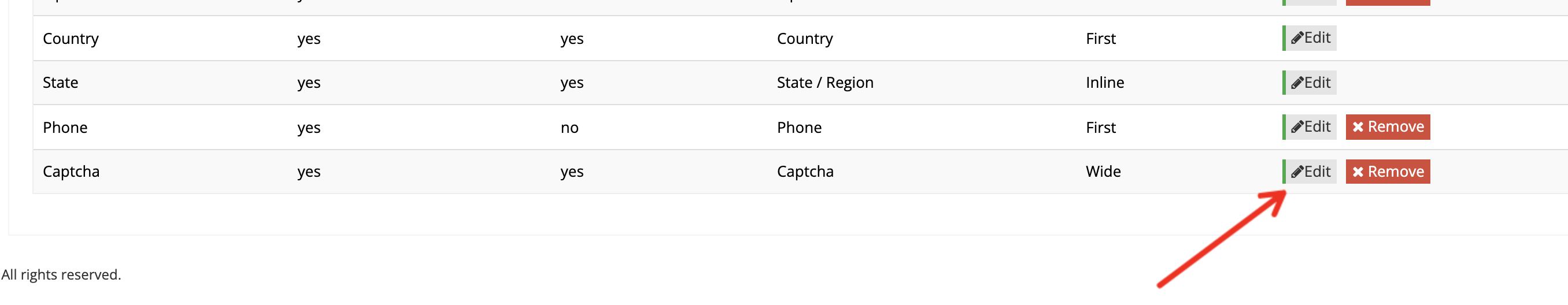Click the "no" value in Phone row
The image size is (1568, 305).
[x=569, y=128]
